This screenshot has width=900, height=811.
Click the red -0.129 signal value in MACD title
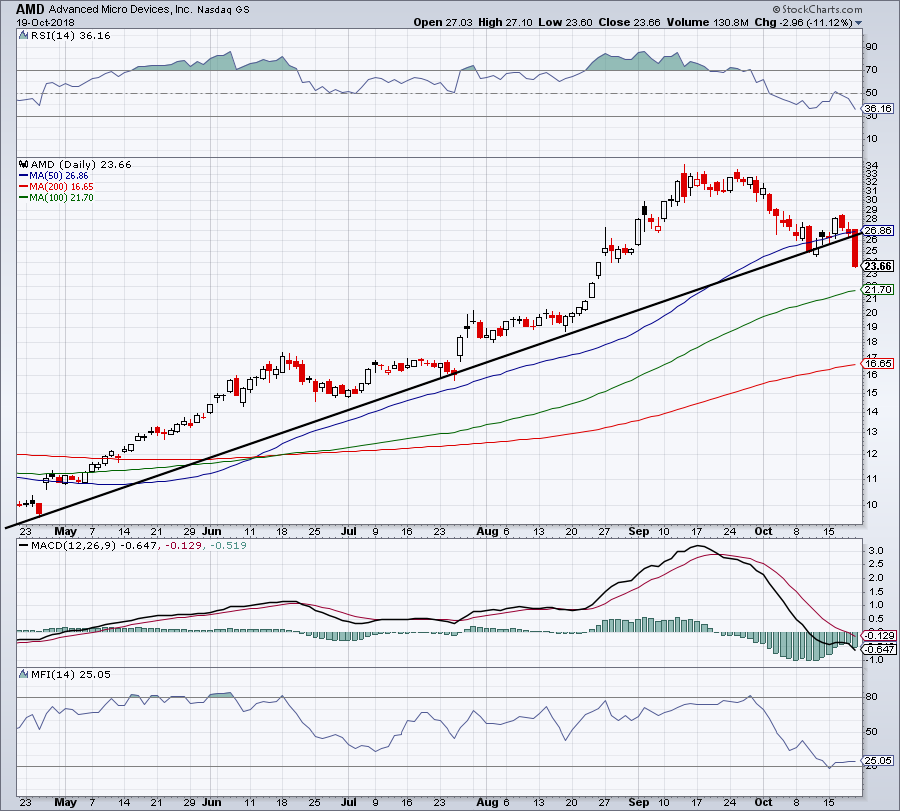coord(184,545)
